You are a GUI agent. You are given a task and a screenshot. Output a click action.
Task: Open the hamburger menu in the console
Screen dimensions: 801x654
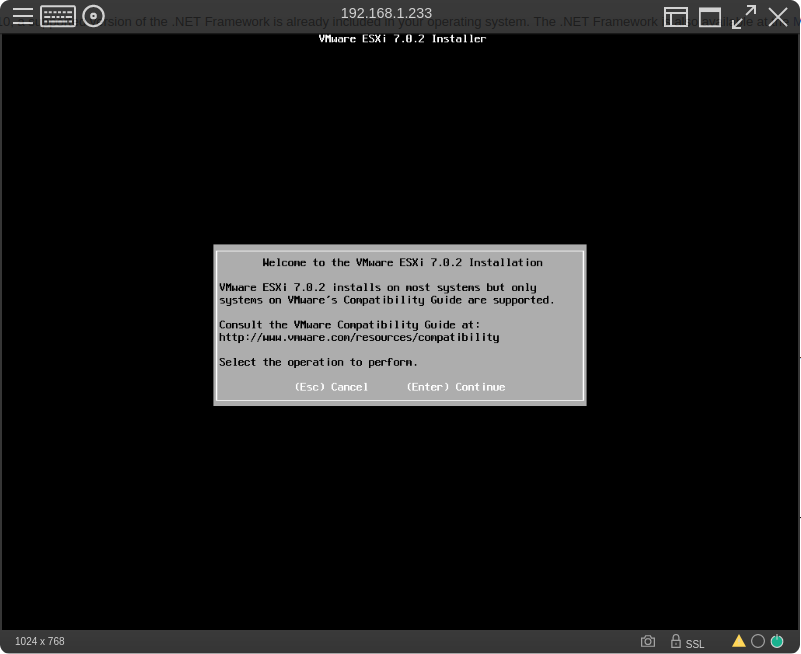pos(22,16)
